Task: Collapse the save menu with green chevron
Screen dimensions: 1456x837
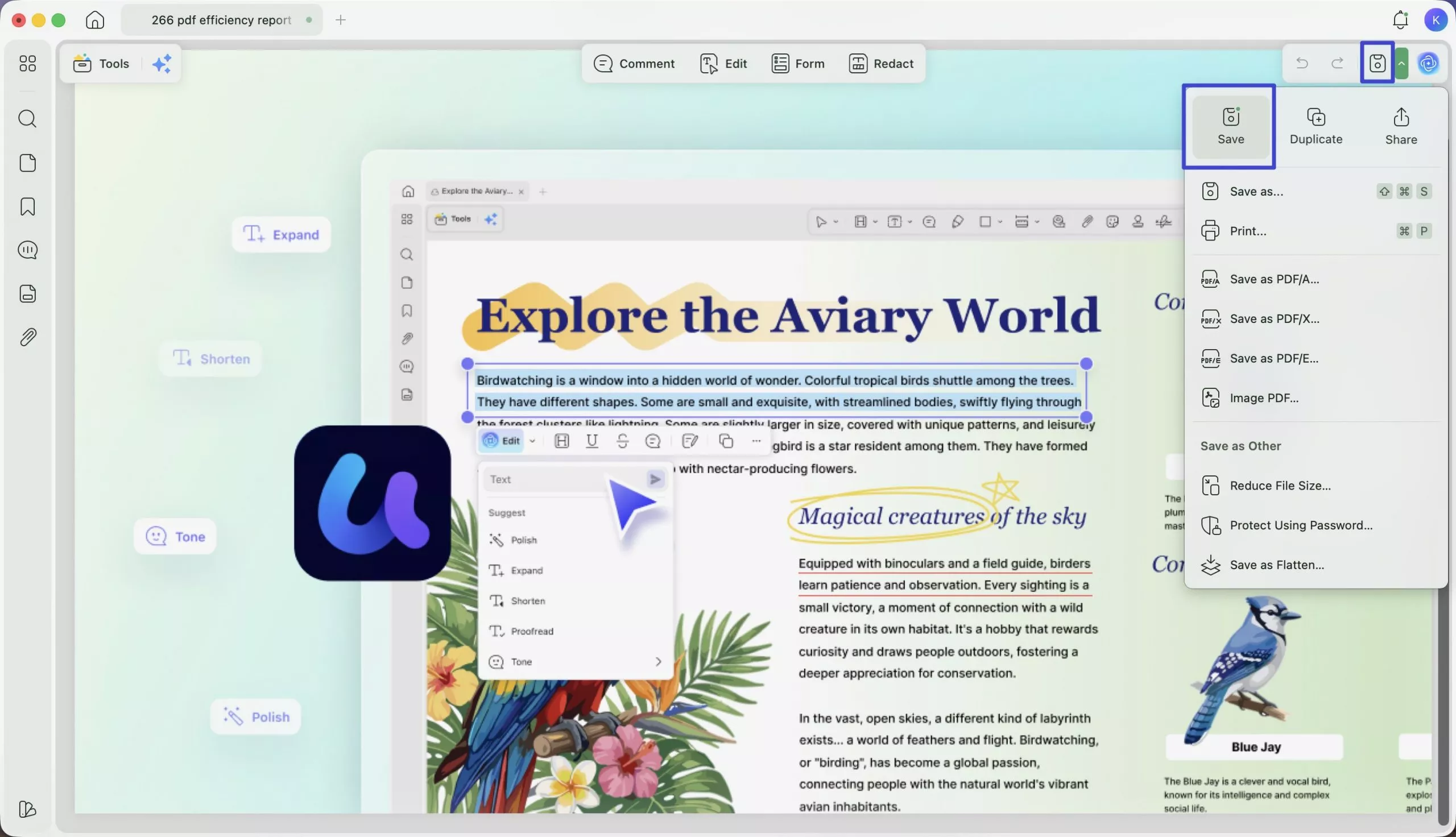Action: 1401,63
